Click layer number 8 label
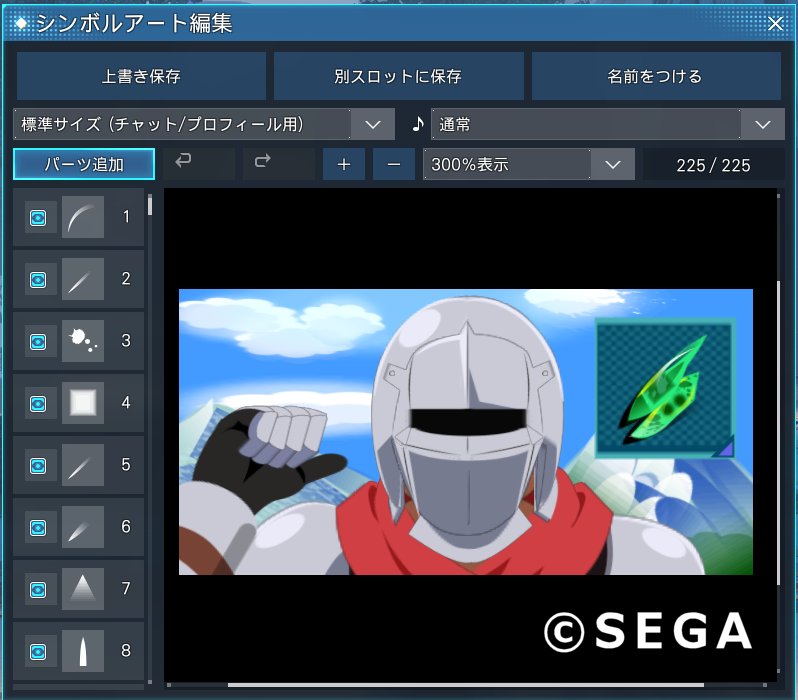The height and width of the screenshot is (700, 798). pos(126,651)
